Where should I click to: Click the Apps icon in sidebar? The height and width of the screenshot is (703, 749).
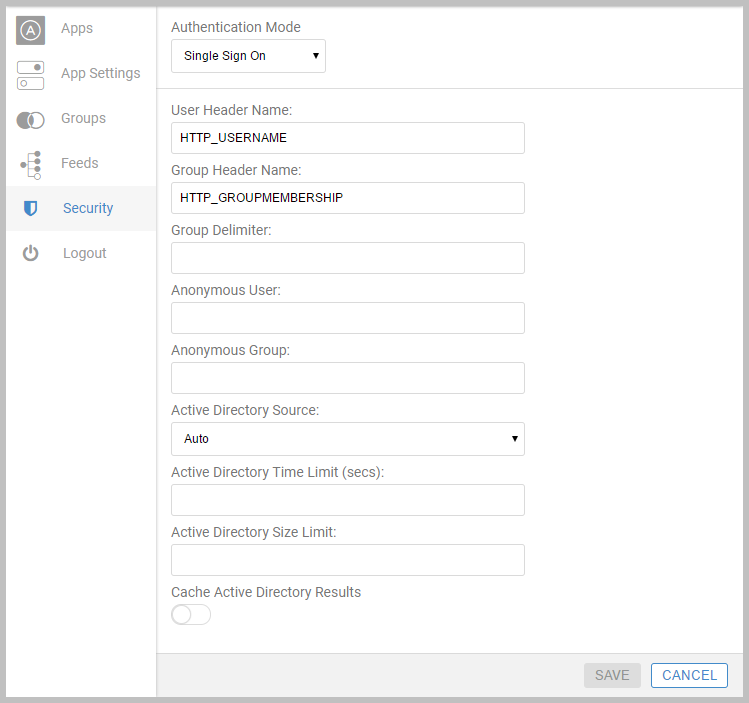(x=31, y=30)
